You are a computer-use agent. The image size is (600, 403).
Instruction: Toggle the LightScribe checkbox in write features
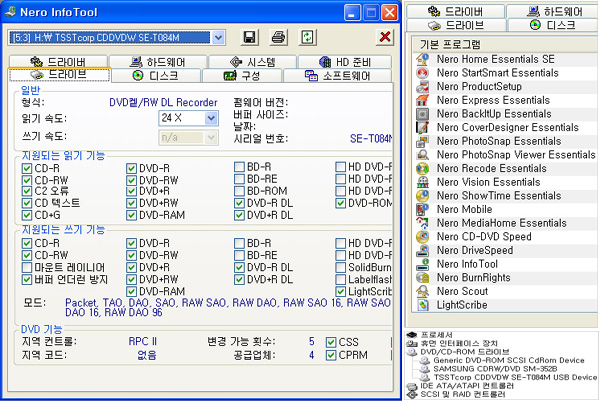(341, 291)
